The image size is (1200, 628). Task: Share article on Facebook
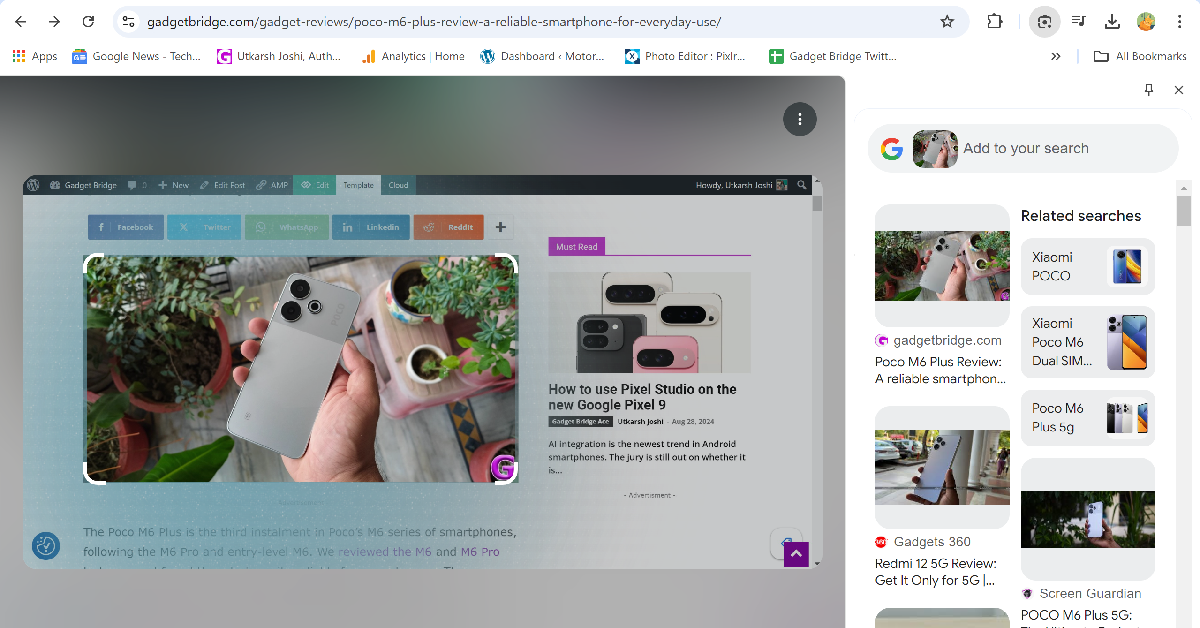pos(126,227)
